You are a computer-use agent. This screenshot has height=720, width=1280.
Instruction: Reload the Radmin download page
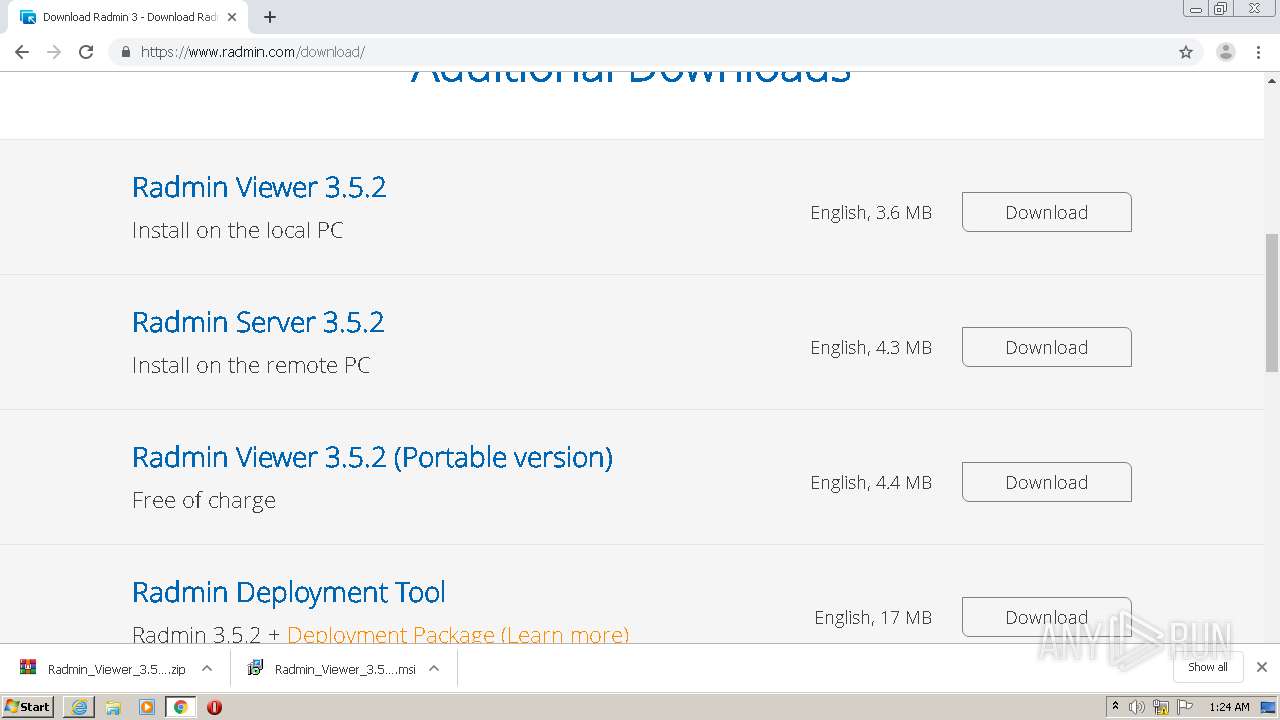click(86, 52)
